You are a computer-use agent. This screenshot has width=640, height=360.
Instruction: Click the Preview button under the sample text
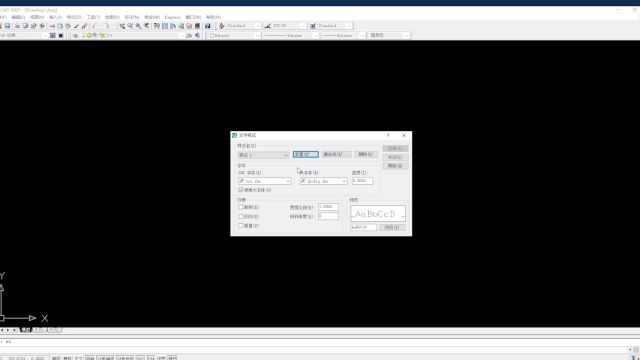[x=392, y=227]
